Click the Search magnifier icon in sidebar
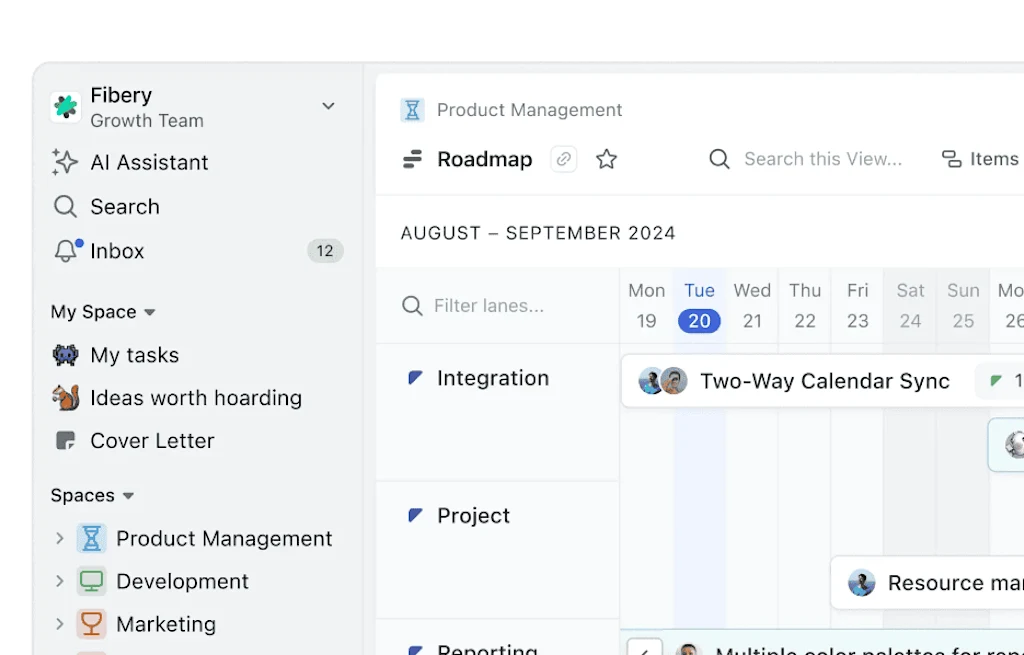 (65, 206)
